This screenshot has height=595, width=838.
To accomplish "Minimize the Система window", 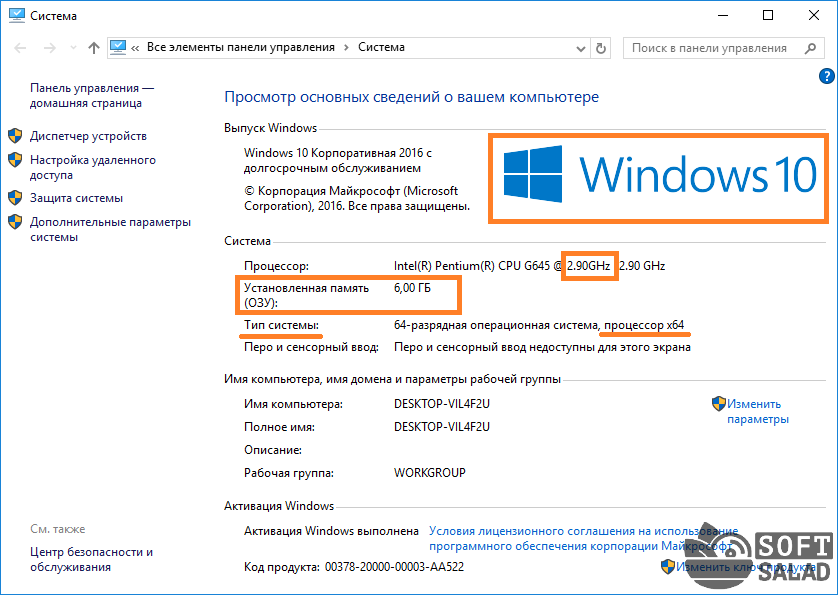I will point(722,15).
